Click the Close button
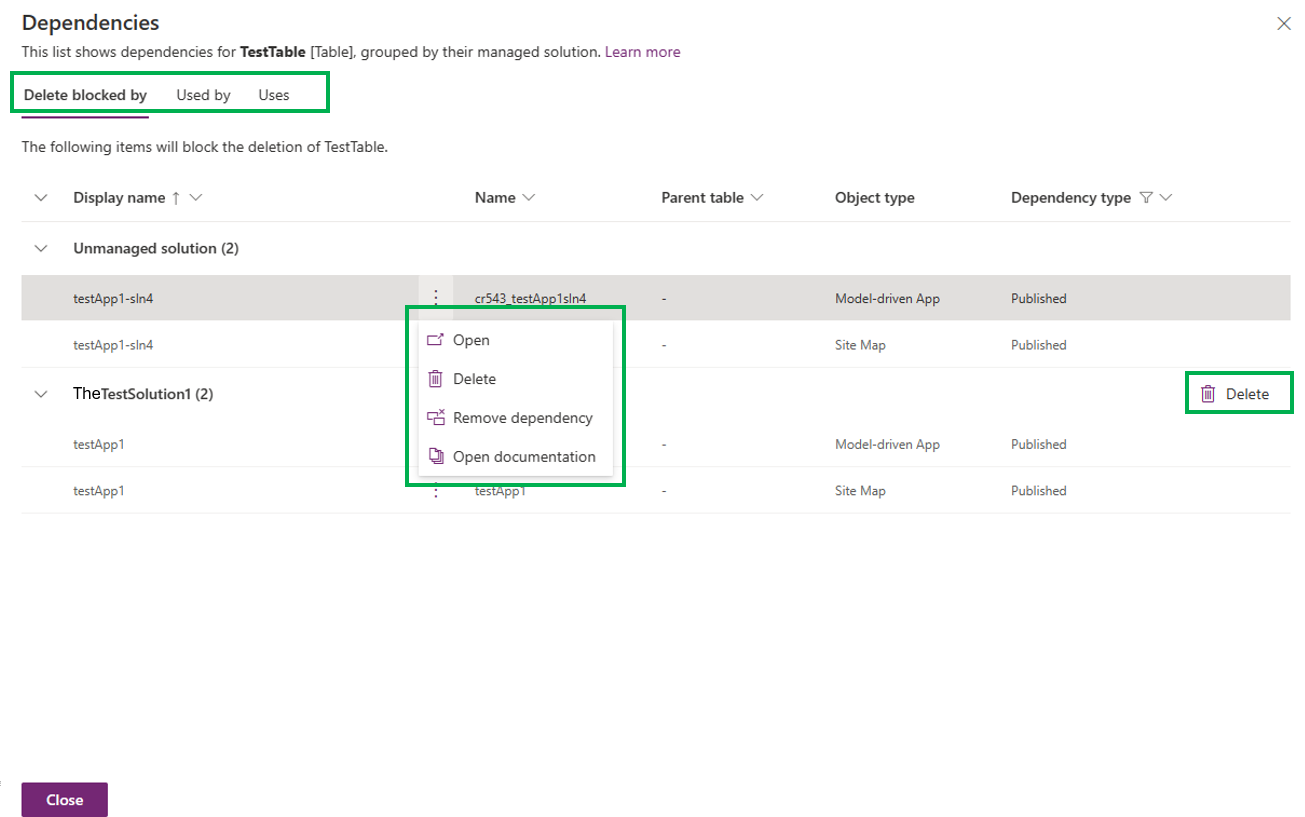This screenshot has width=1305, height=817. [64, 799]
